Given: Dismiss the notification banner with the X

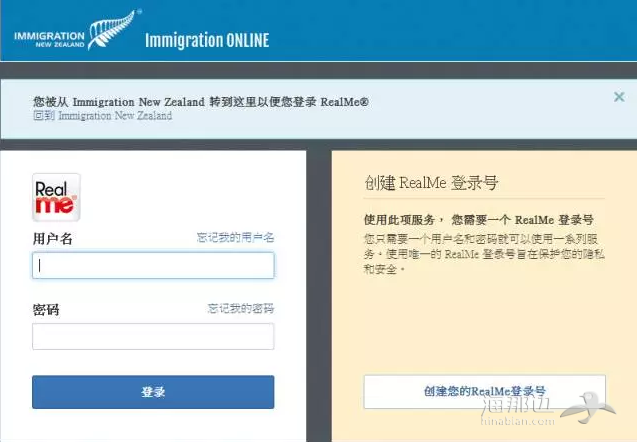Looking at the screenshot, I should pyautogui.click(x=619, y=97).
